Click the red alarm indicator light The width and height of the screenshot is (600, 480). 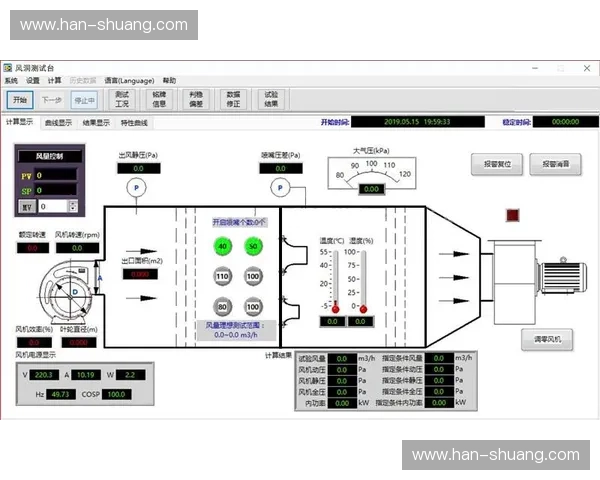click(x=513, y=214)
